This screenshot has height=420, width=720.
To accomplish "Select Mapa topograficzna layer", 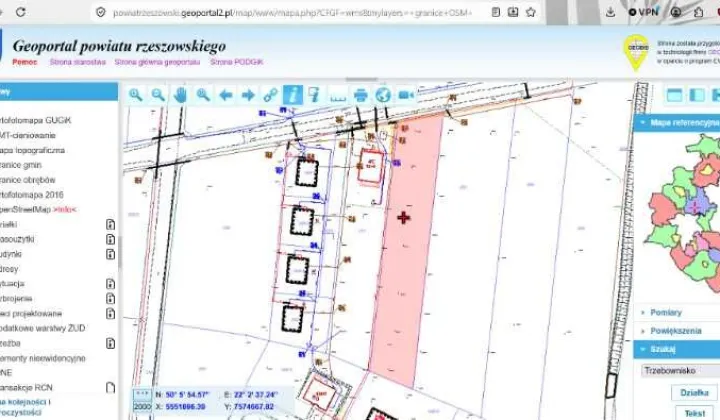I will 32,150.
